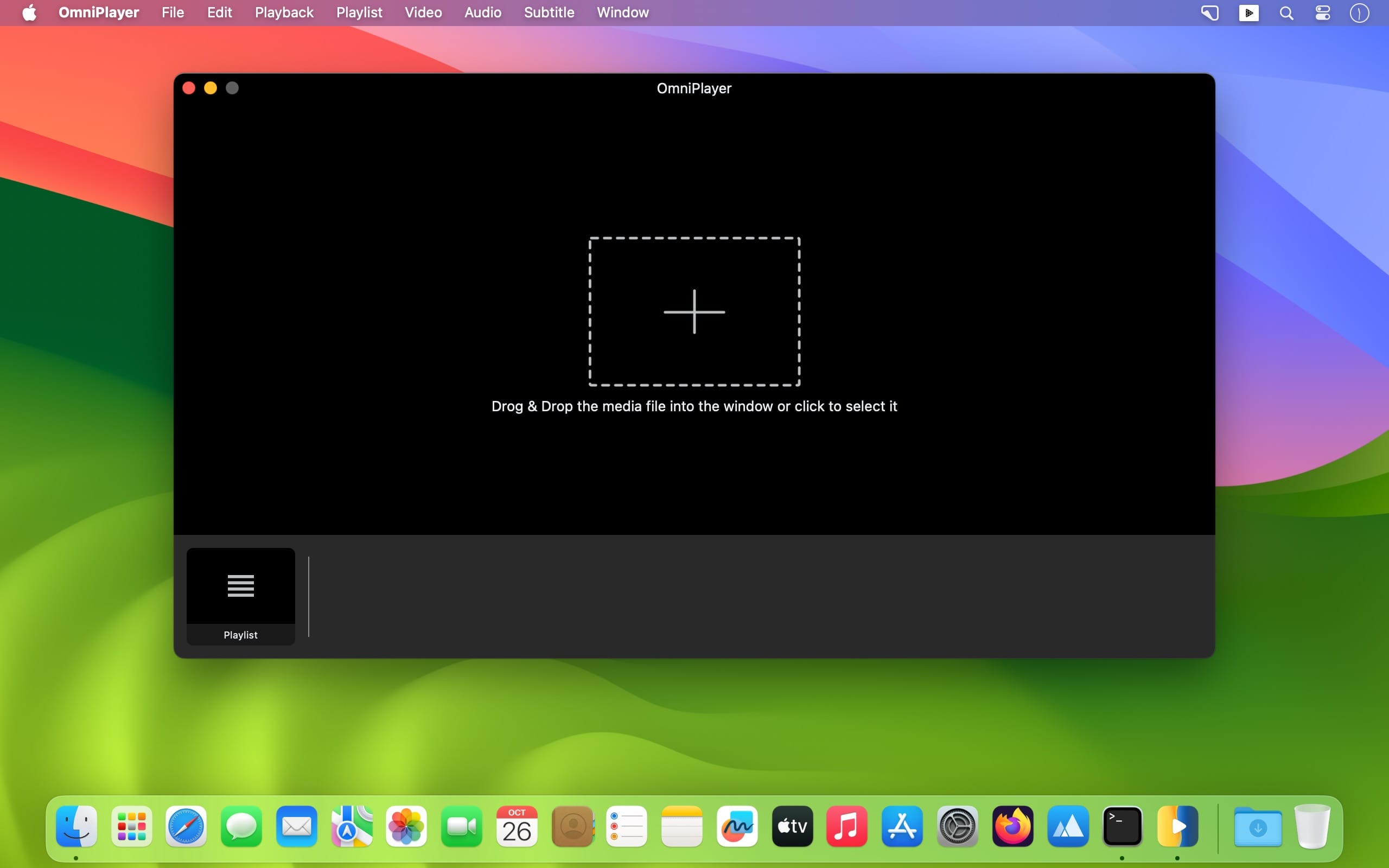Open Finder from the Dock
1389x868 pixels.
[77, 827]
